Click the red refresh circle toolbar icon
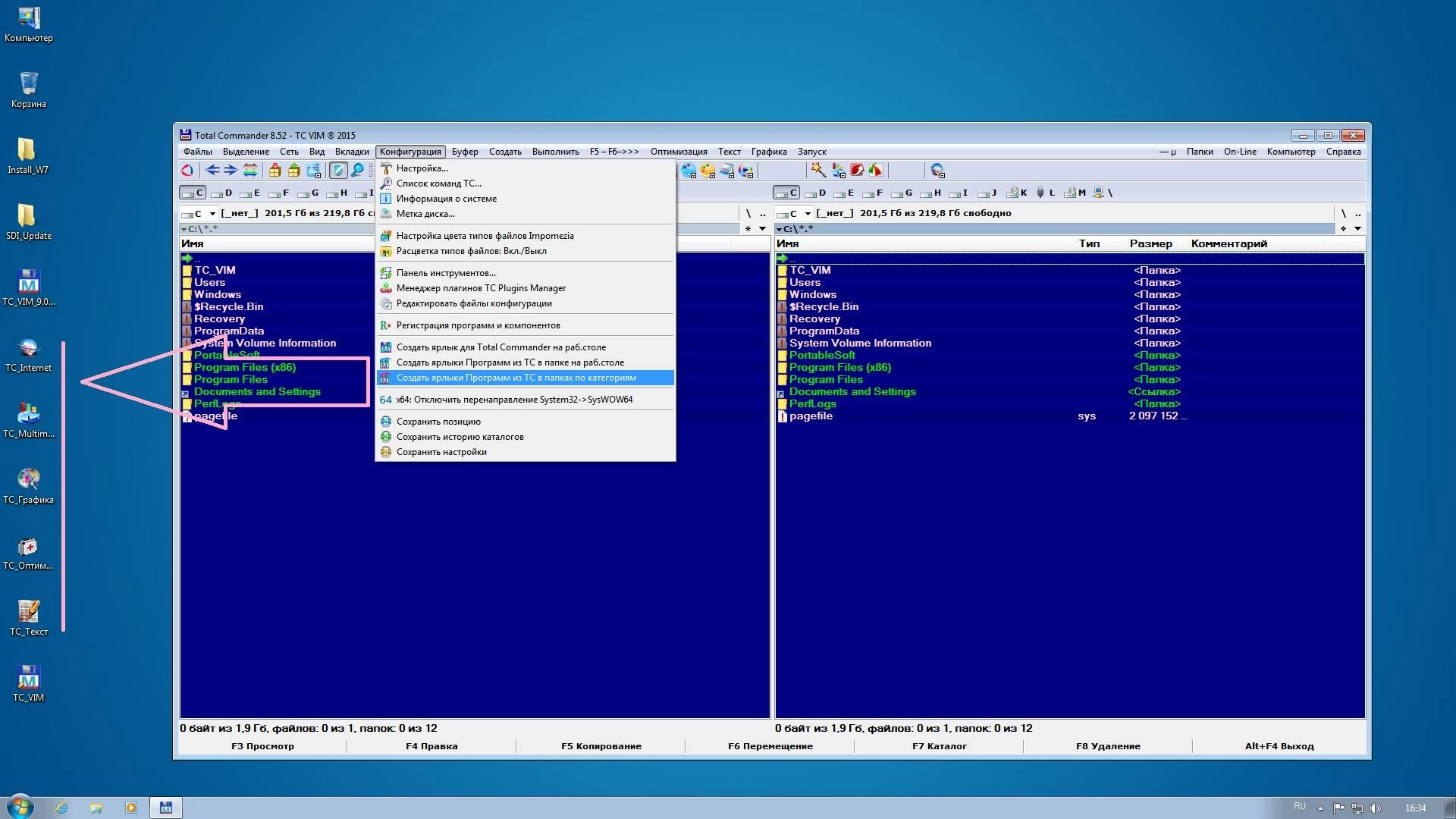1456x819 pixels. coord(187,171)
